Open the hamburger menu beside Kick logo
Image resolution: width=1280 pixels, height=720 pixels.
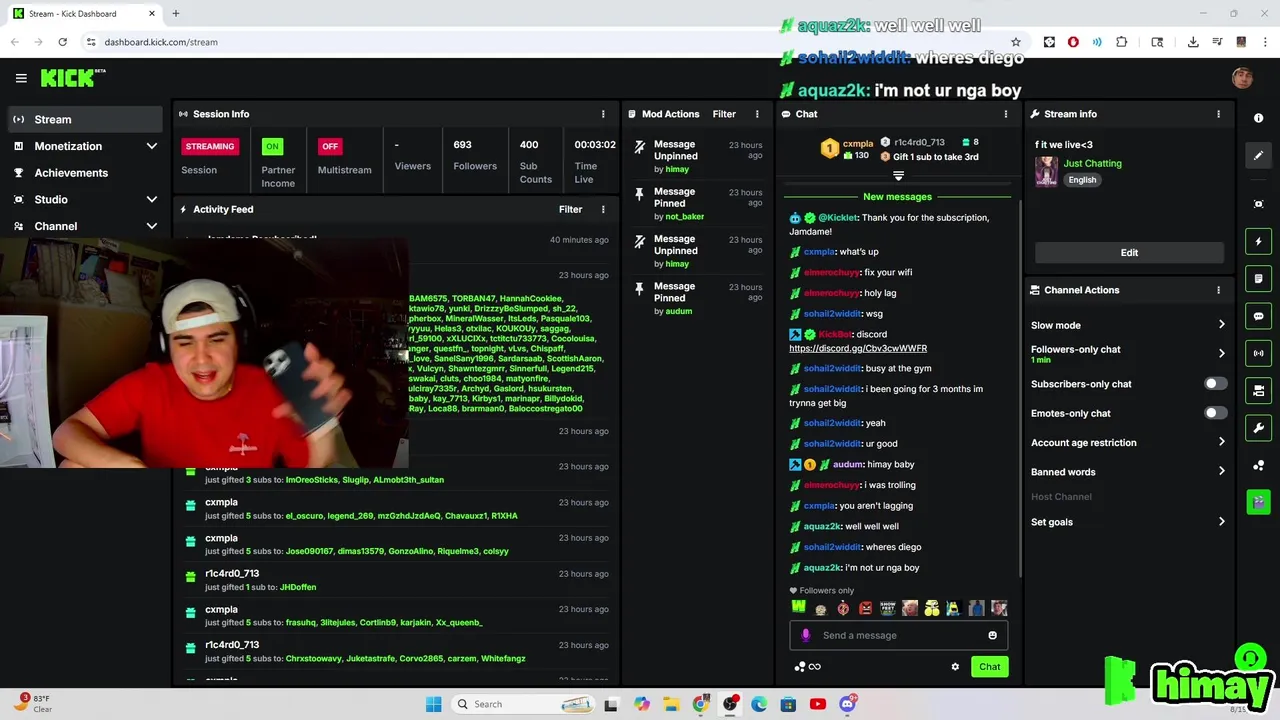tap(21, 78)
